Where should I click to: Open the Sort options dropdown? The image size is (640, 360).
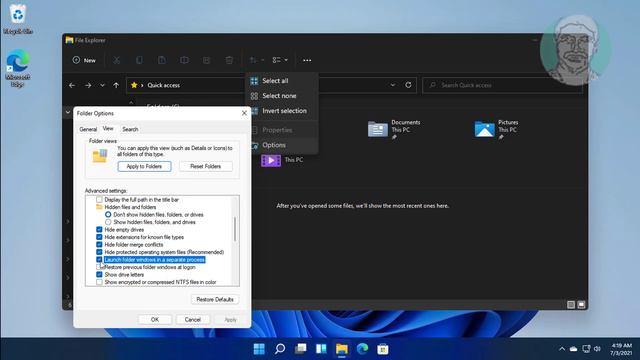pos(257,60)
